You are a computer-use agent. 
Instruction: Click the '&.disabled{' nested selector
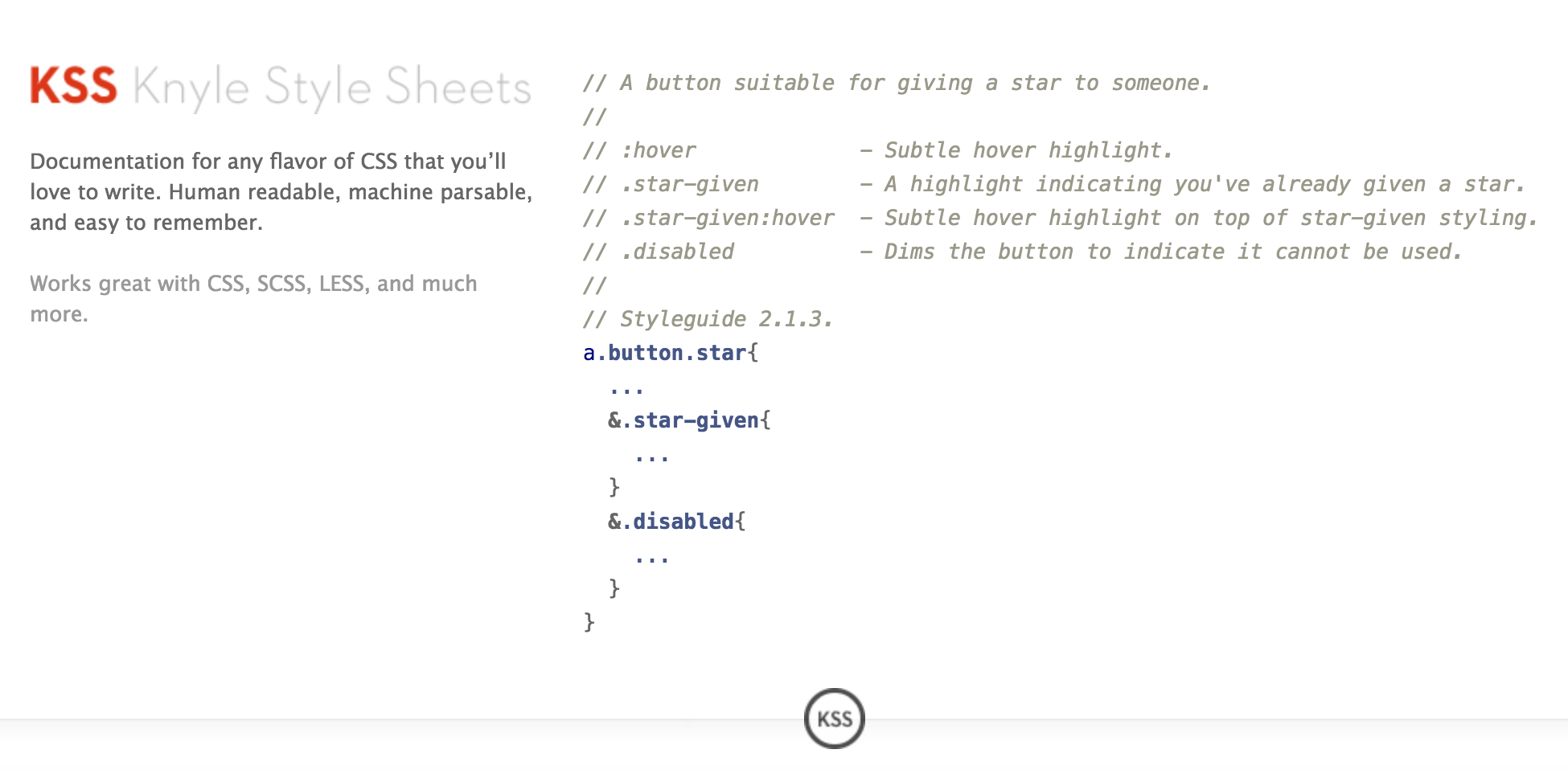tap(676, 522)
